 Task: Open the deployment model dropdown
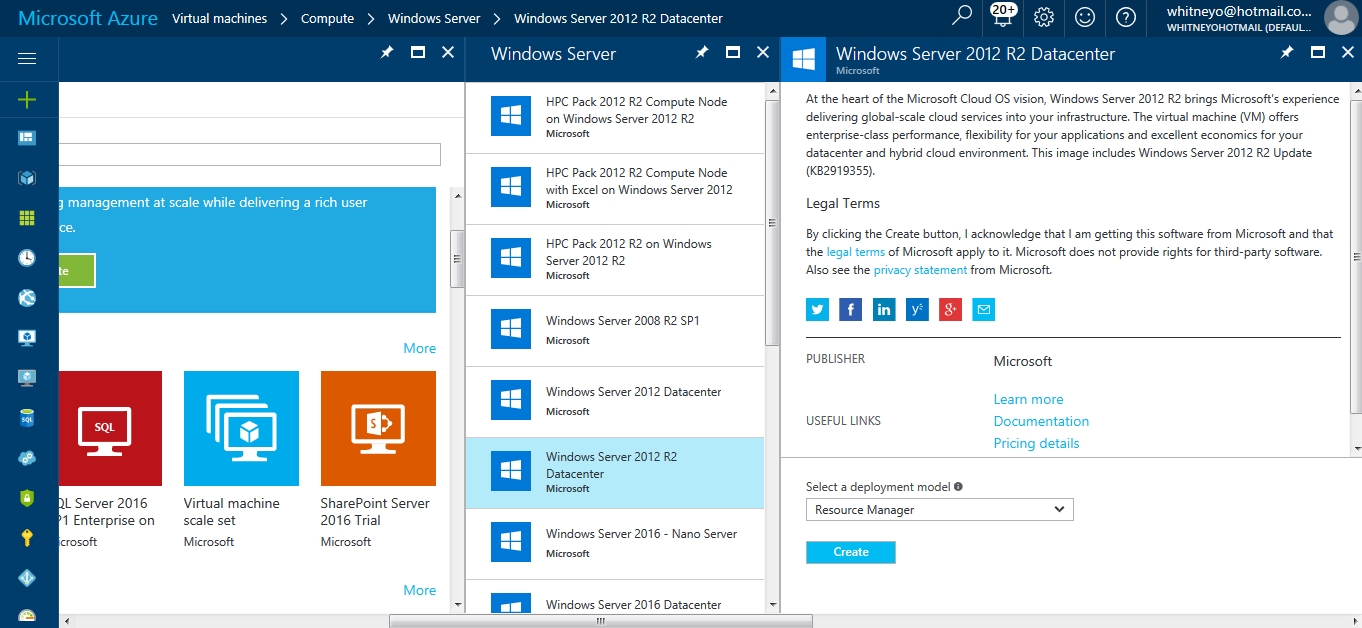click(x=939, y=510)
